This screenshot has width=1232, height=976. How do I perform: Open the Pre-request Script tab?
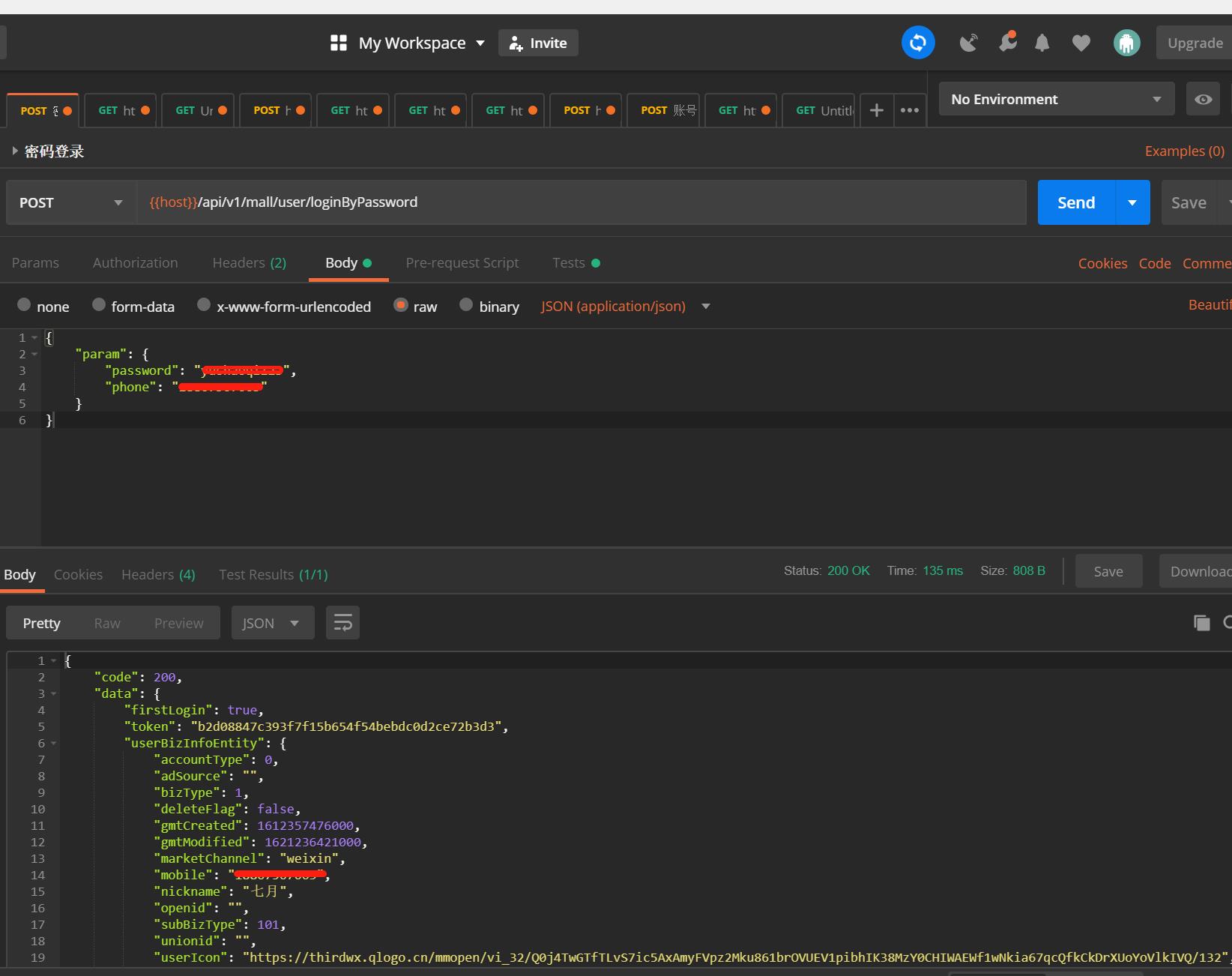coord(462,262)
